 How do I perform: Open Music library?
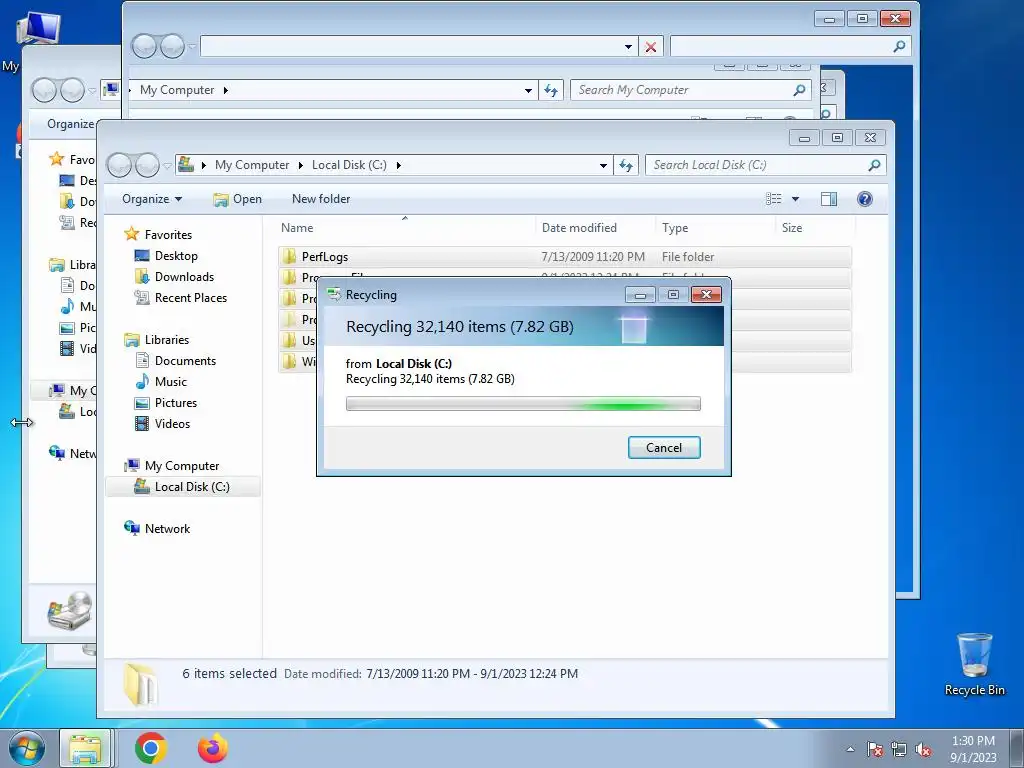tap(170, 381)
